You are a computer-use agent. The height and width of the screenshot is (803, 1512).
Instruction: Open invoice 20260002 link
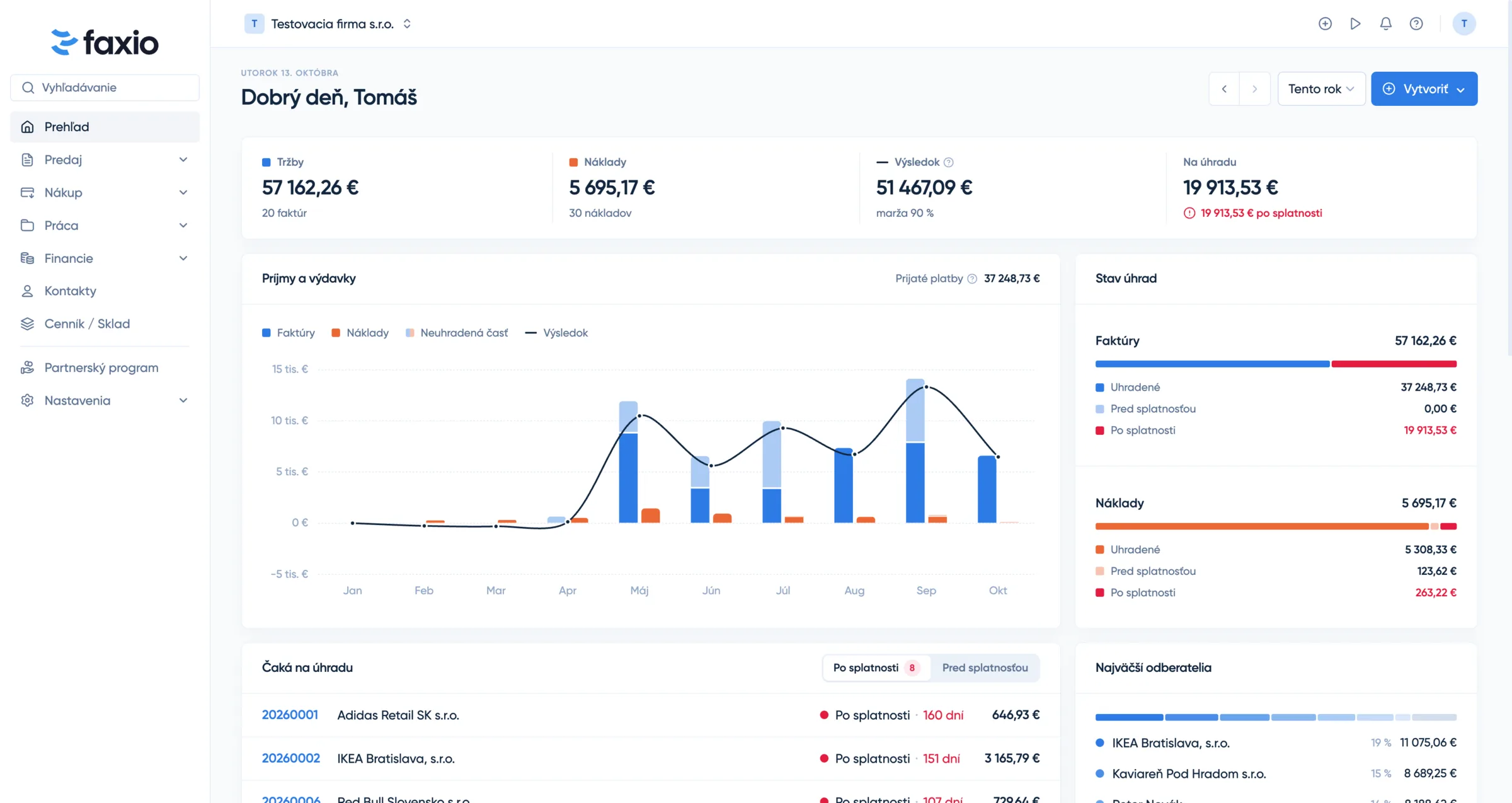291,758
